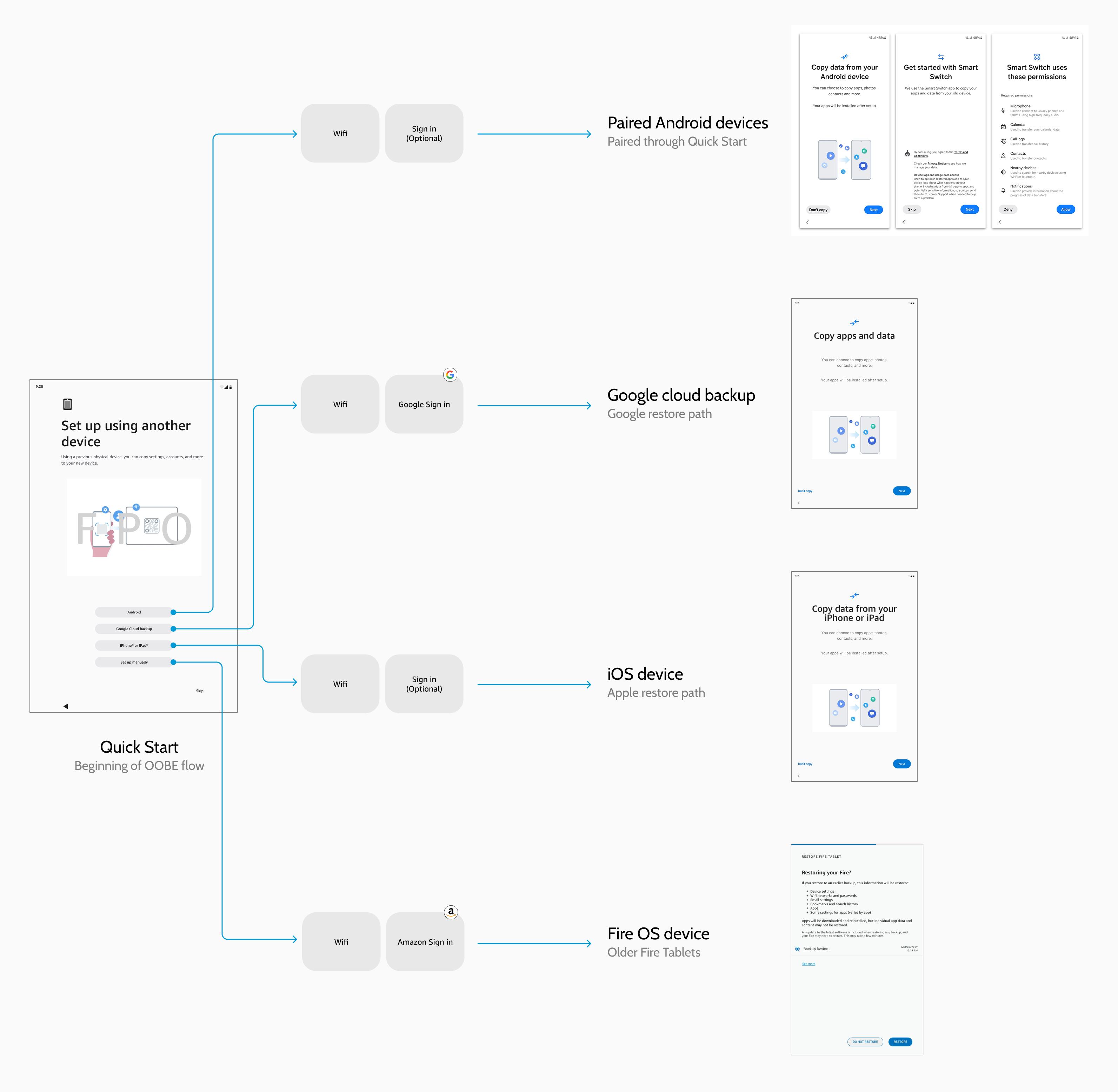The width and height of the screenshot is (1118, 1092).
Task: Tap the back triangle on the Quick Start screen
Action: tap(65, 706)
